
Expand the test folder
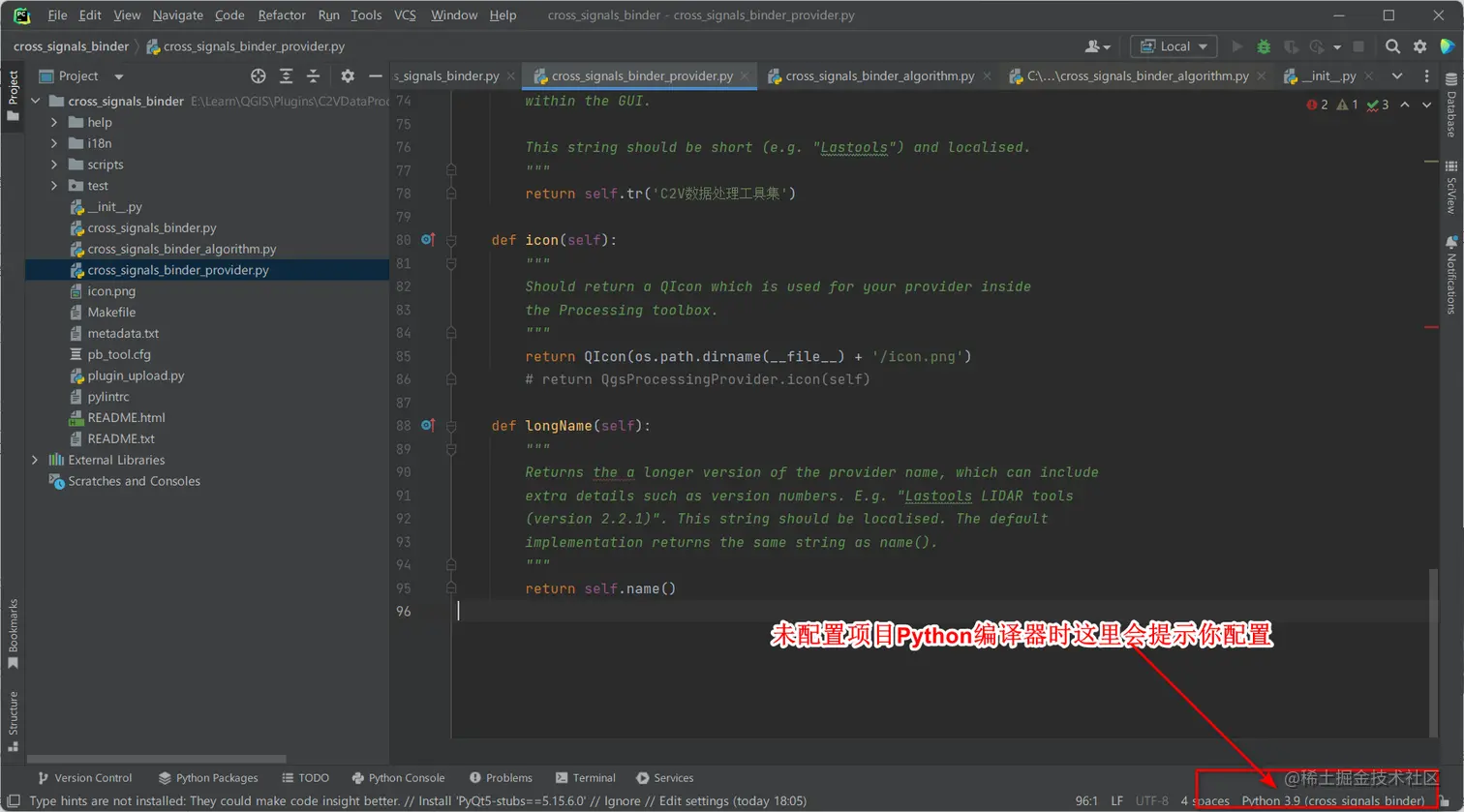click(54, 186)
